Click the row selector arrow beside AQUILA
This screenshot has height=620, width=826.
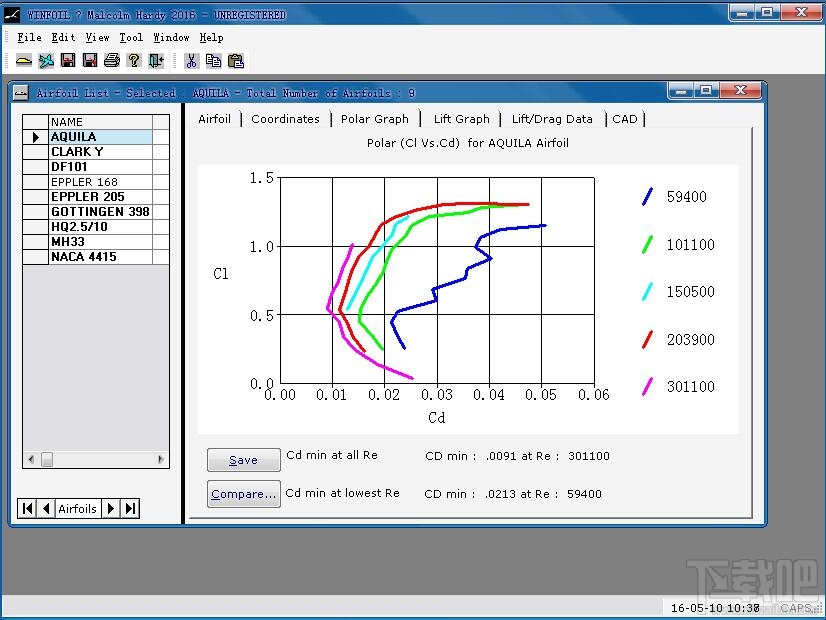pos(35,137)
